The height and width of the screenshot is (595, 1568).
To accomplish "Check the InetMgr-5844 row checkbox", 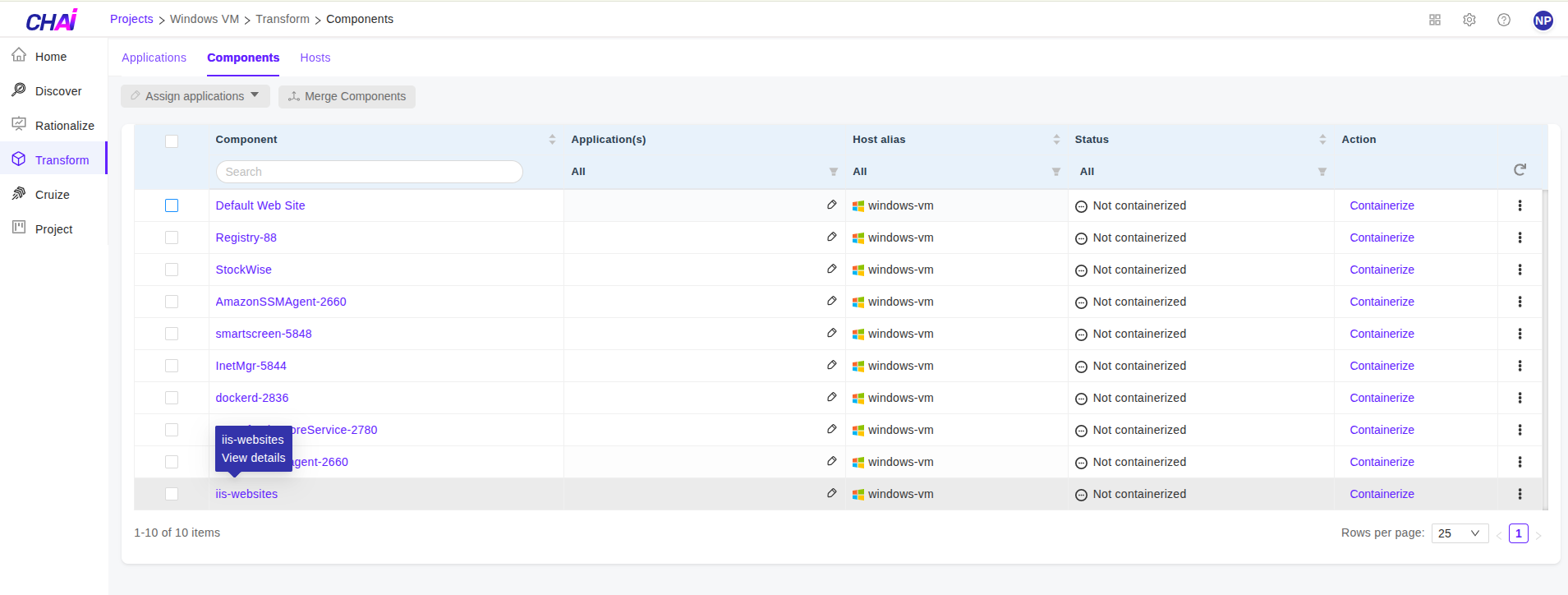I will point(172,366).
